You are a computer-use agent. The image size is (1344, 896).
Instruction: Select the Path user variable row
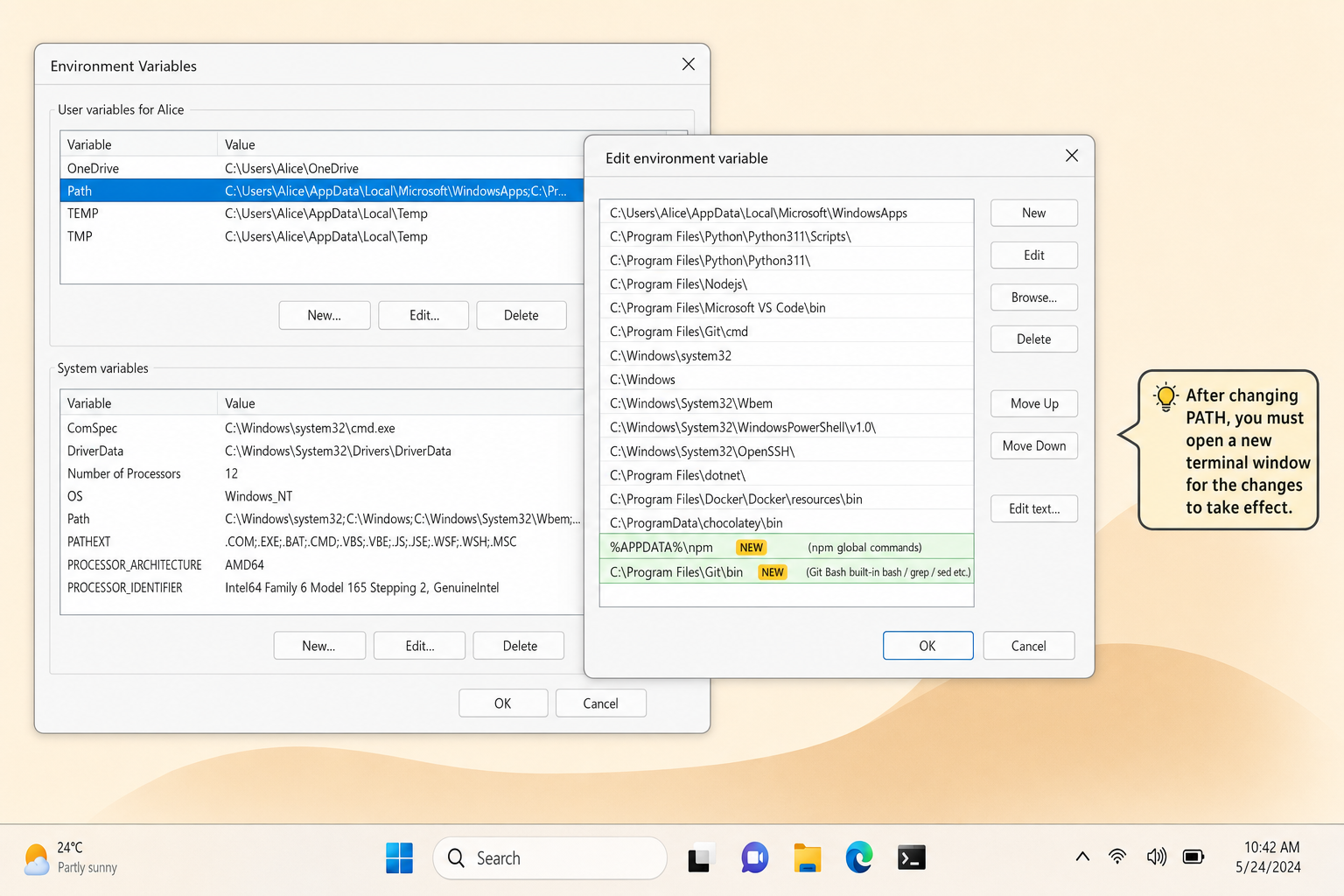[x=322, y=191]
